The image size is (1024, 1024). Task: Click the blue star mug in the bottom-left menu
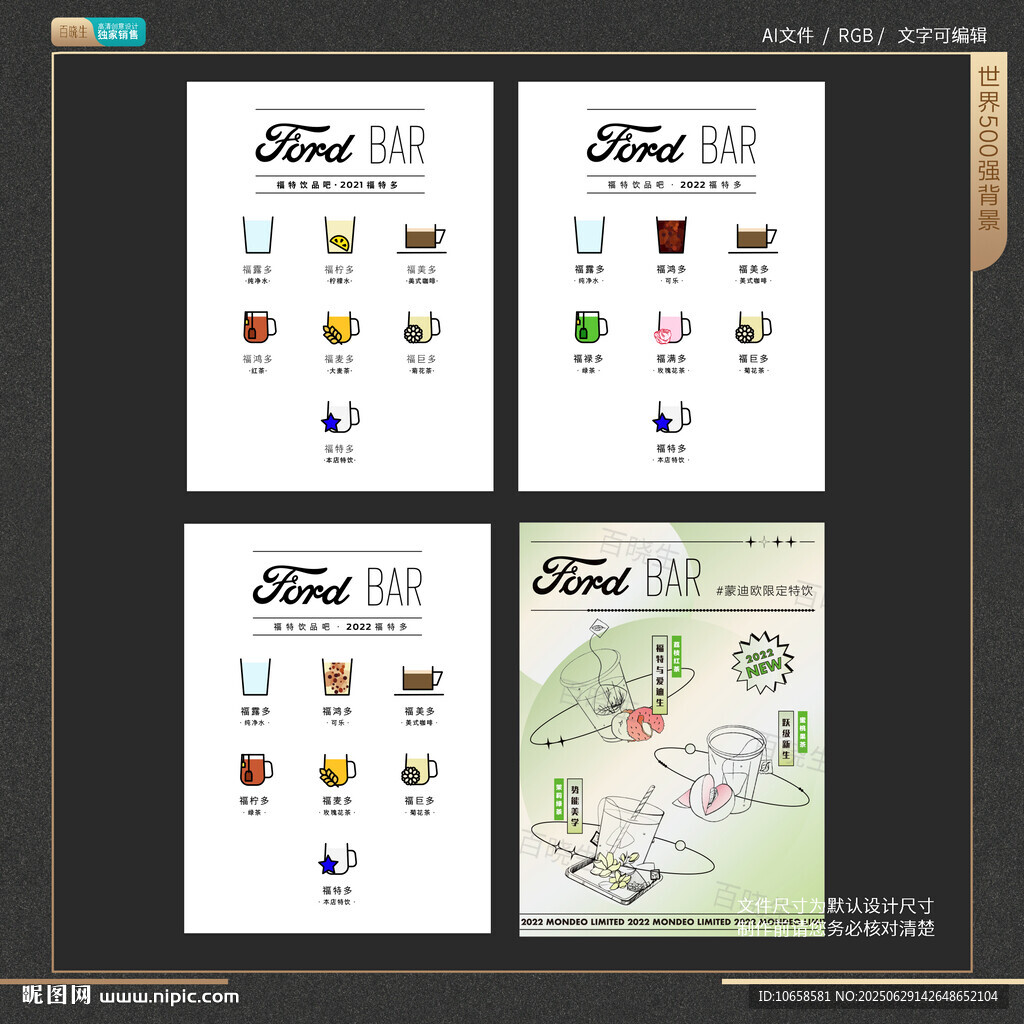[x=337, y=859]
